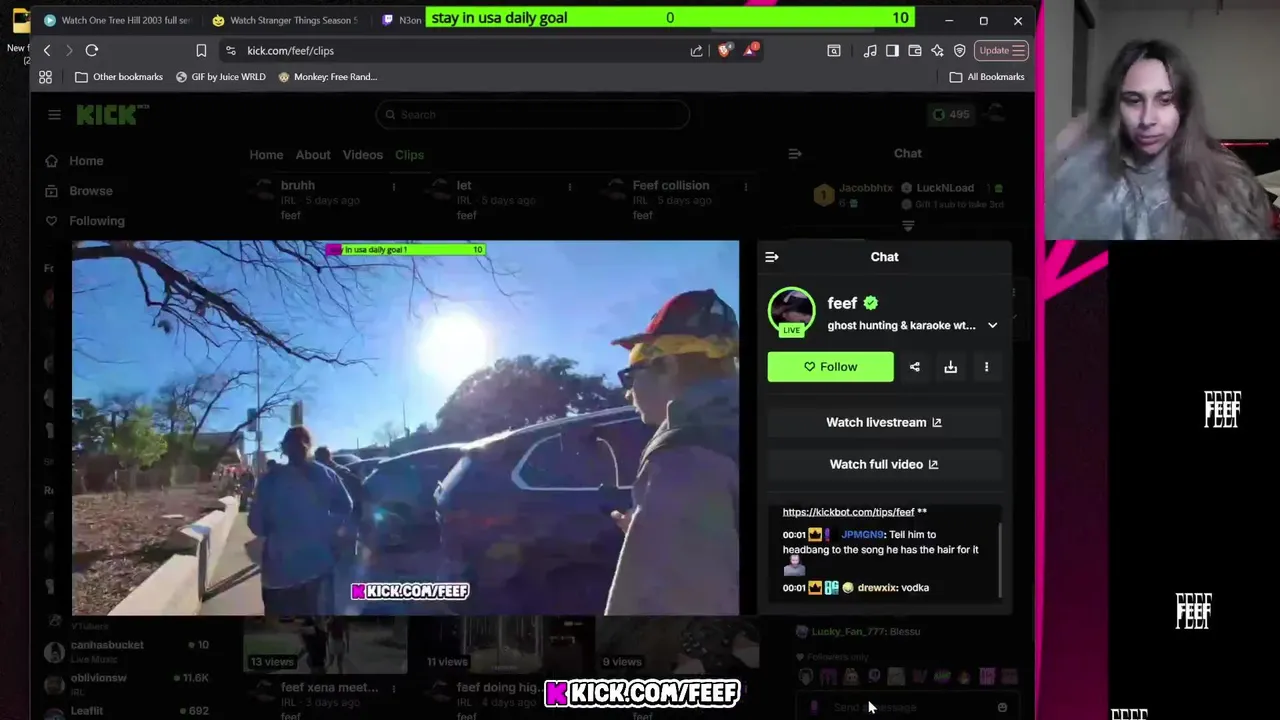
Task: Click Watch livestream button
Action: (x=884, y=422)
